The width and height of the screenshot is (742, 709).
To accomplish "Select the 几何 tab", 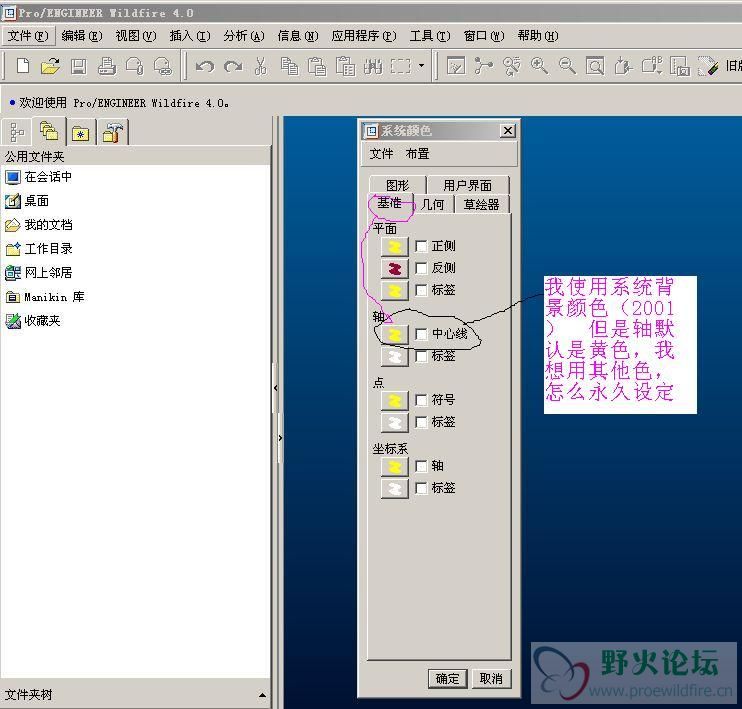I will point(432,204).
